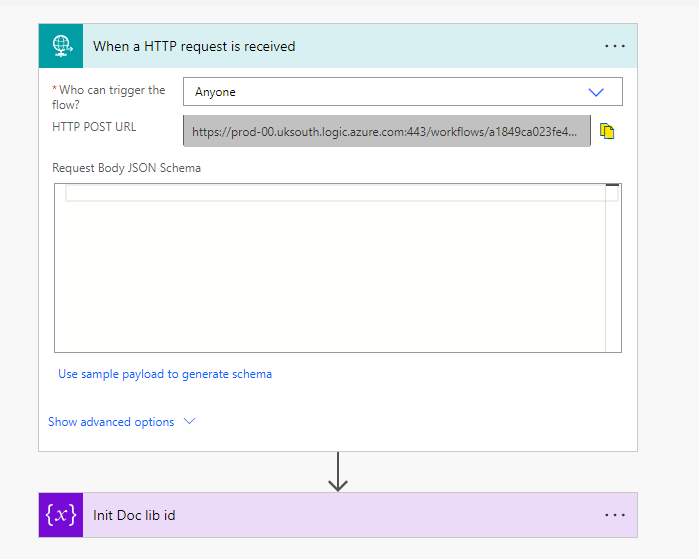
Task: Click 'Use sample payload to generate schema'
Action: (x=165, y=374)
